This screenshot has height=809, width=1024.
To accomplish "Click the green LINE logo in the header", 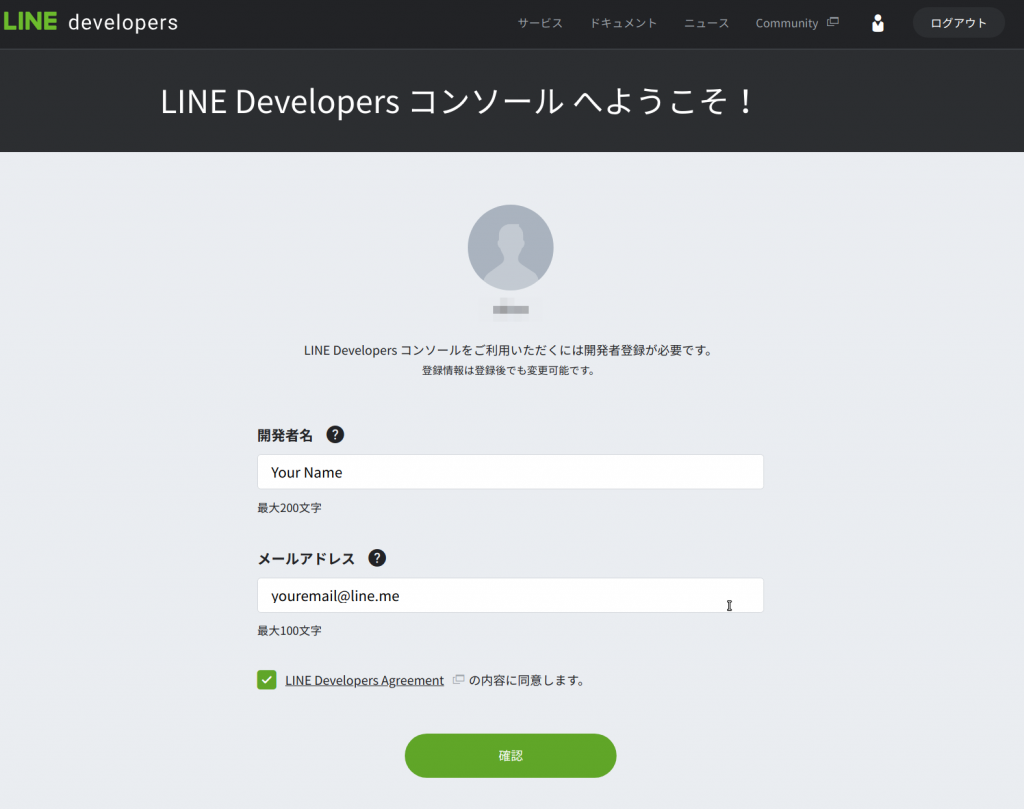I will [x=31, y=20].
